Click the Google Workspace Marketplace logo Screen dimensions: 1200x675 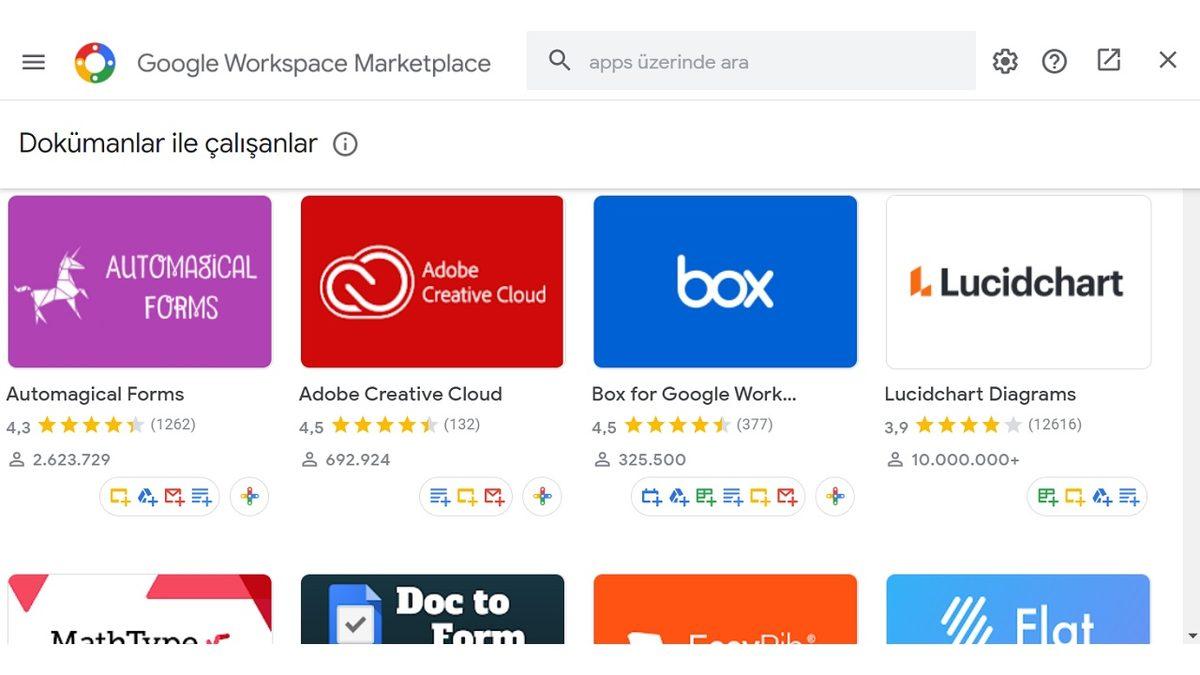pyautogui.click(x=96, y=61)
